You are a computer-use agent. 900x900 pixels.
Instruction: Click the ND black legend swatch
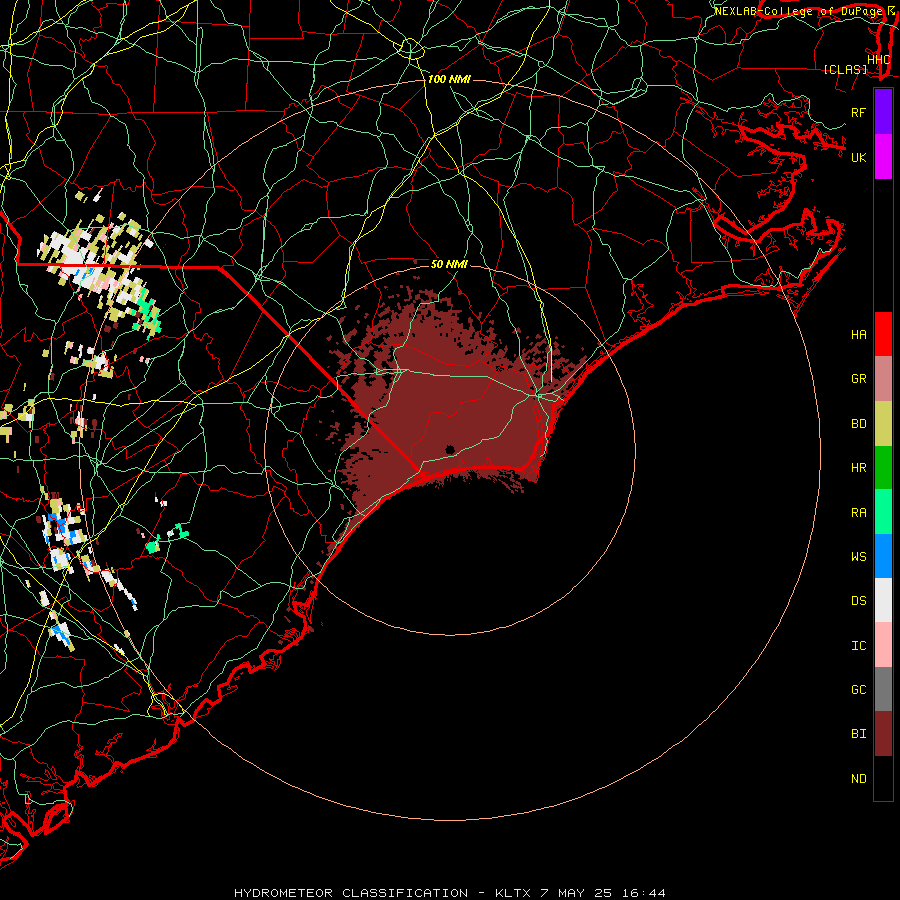pyautogui.click(x=883, y=778)
